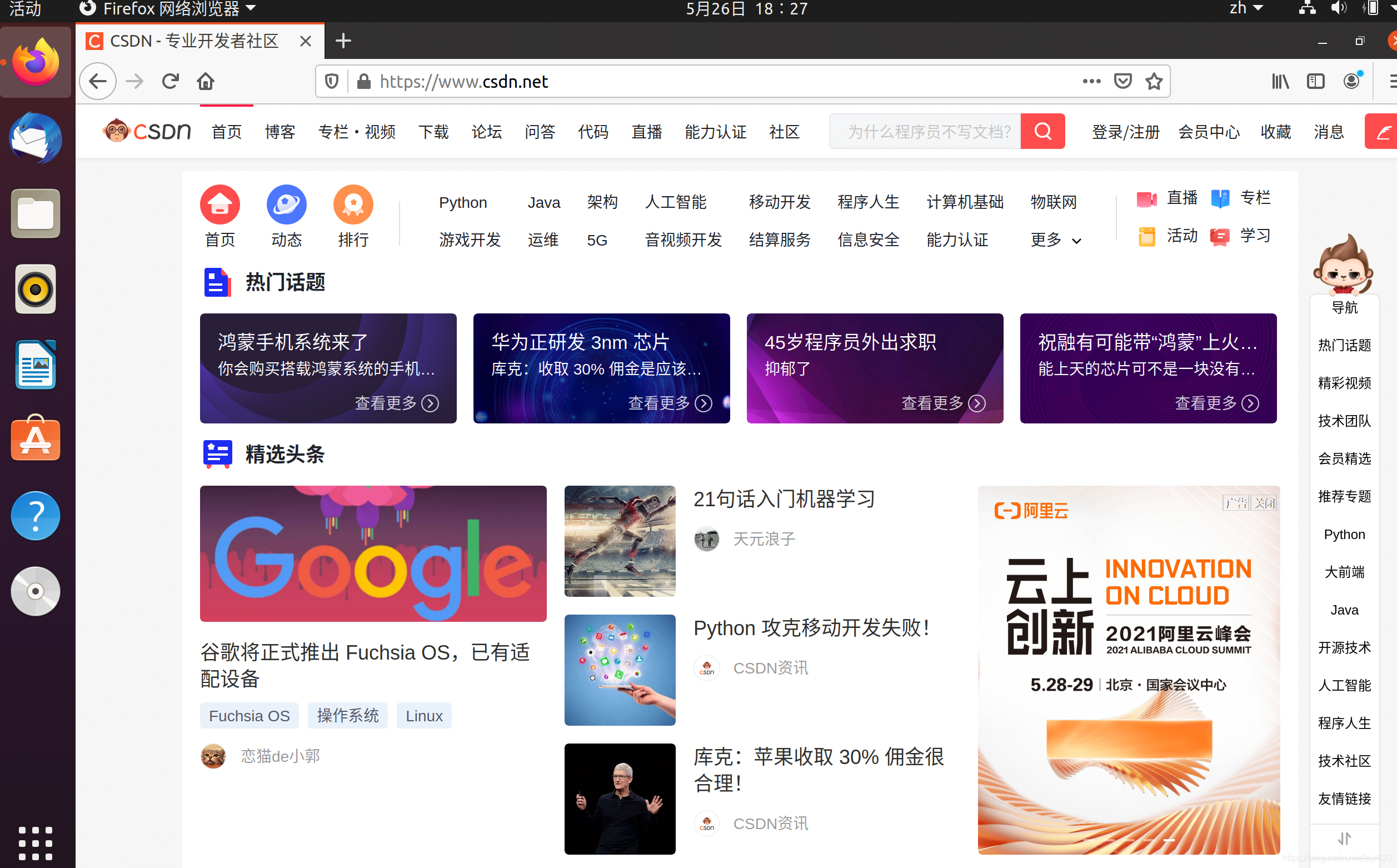Open the clock and calendar panel

click(747, 8)
